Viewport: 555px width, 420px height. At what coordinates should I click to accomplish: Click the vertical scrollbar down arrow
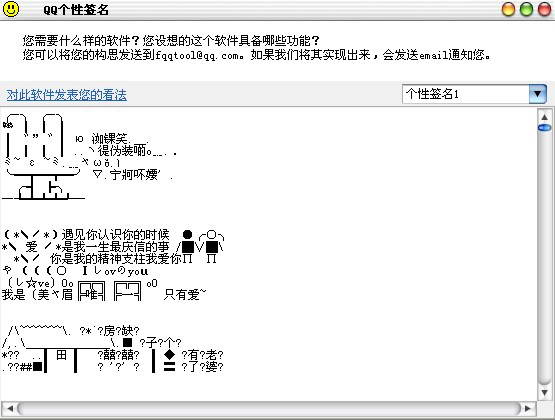point(544,392)
